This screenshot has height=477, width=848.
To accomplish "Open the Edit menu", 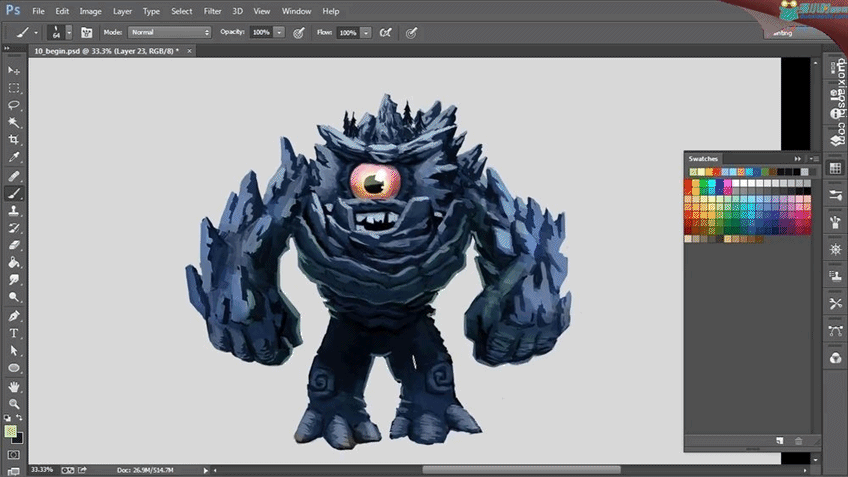I will pyautogui.click(x=62, y=11).
